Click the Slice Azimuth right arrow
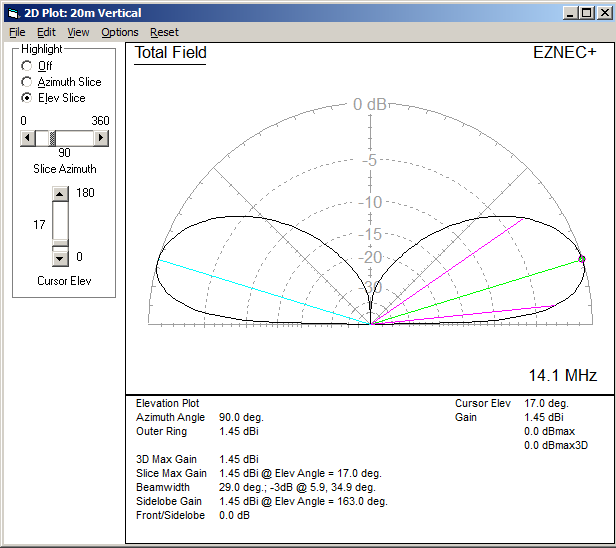This screenshot has height=548, width=616. (101, 138)
